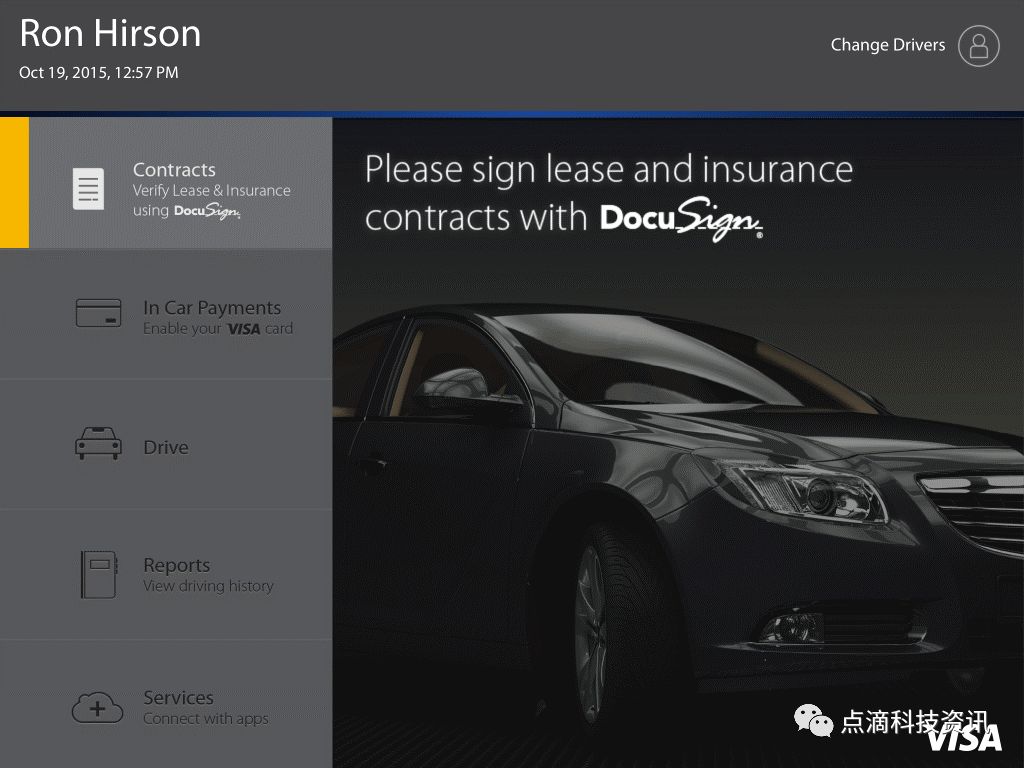Click the car headlight in the image

click(x=803, y=491)
